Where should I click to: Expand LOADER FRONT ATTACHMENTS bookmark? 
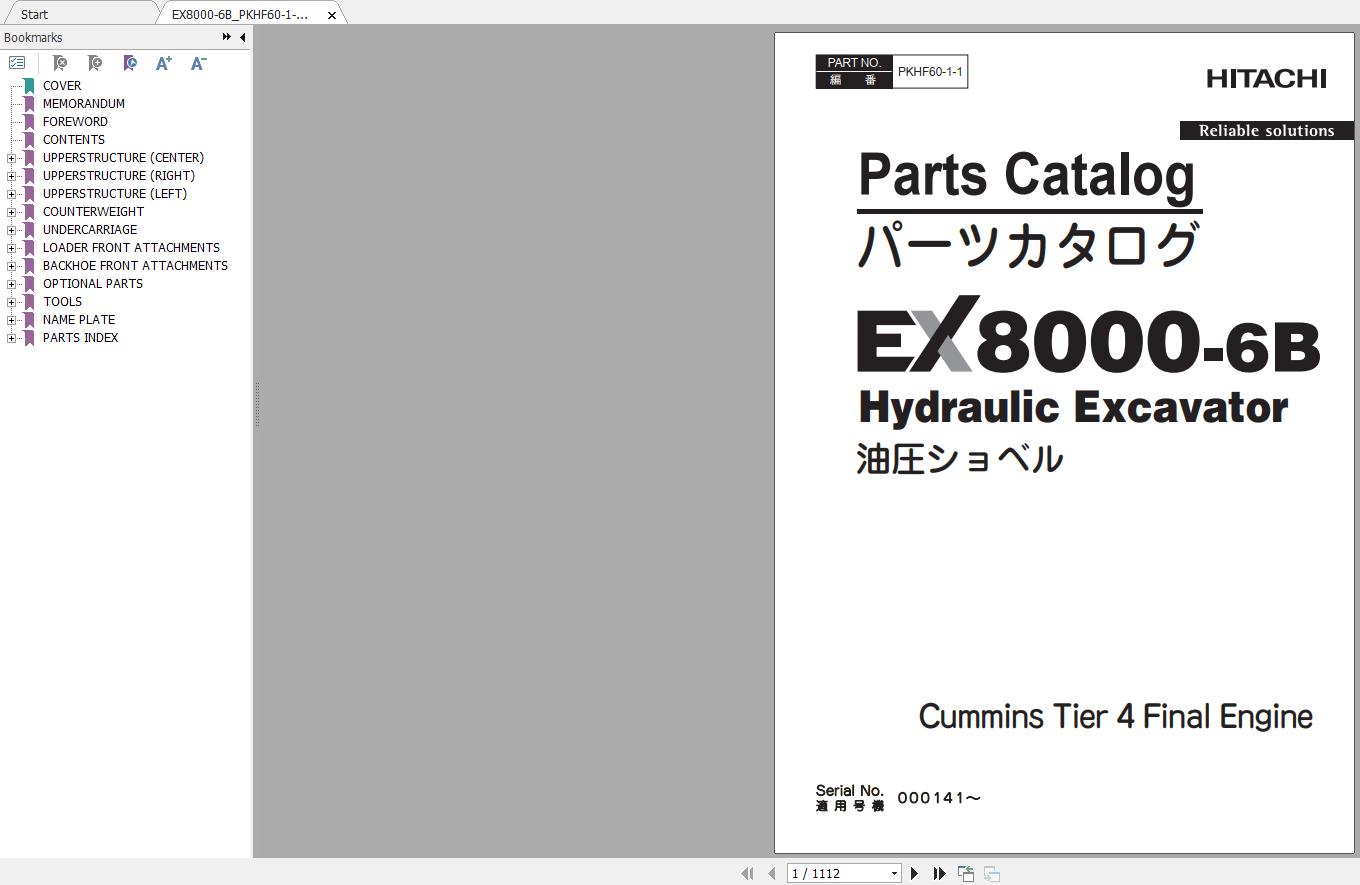(x=11, y=248)
